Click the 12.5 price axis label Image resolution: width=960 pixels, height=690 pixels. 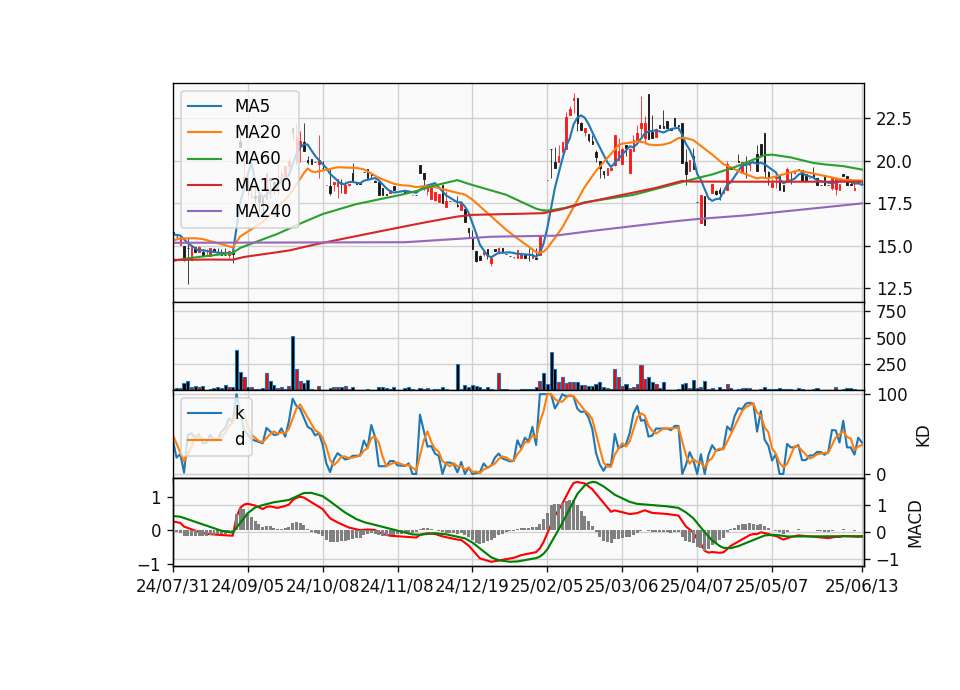[x=894, y=289]
